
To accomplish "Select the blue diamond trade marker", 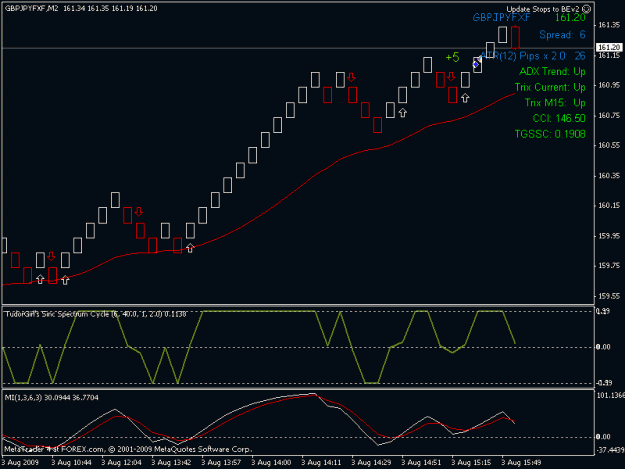I will [x=476, y=64].
